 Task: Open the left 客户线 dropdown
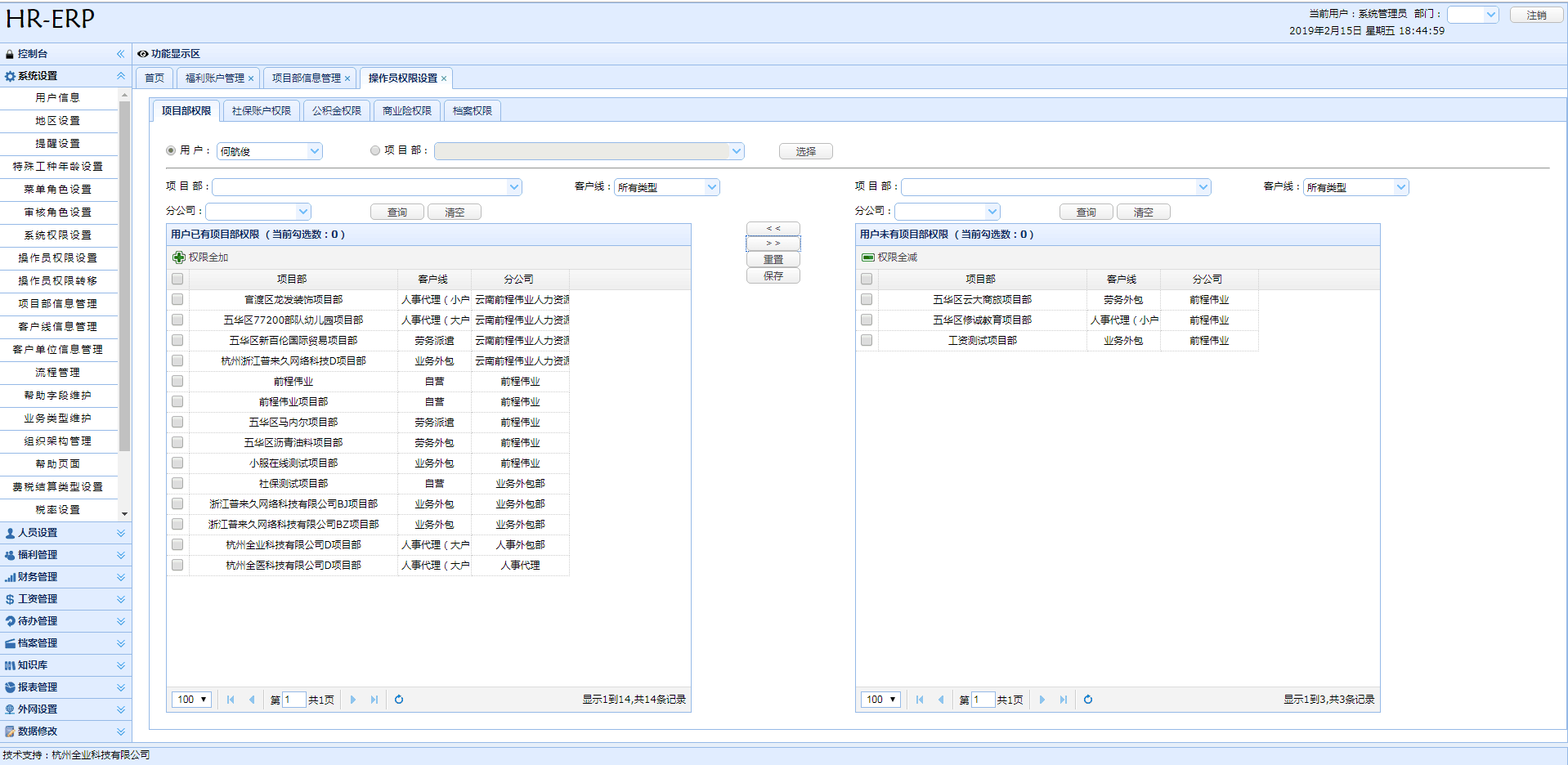pos(712,187)
